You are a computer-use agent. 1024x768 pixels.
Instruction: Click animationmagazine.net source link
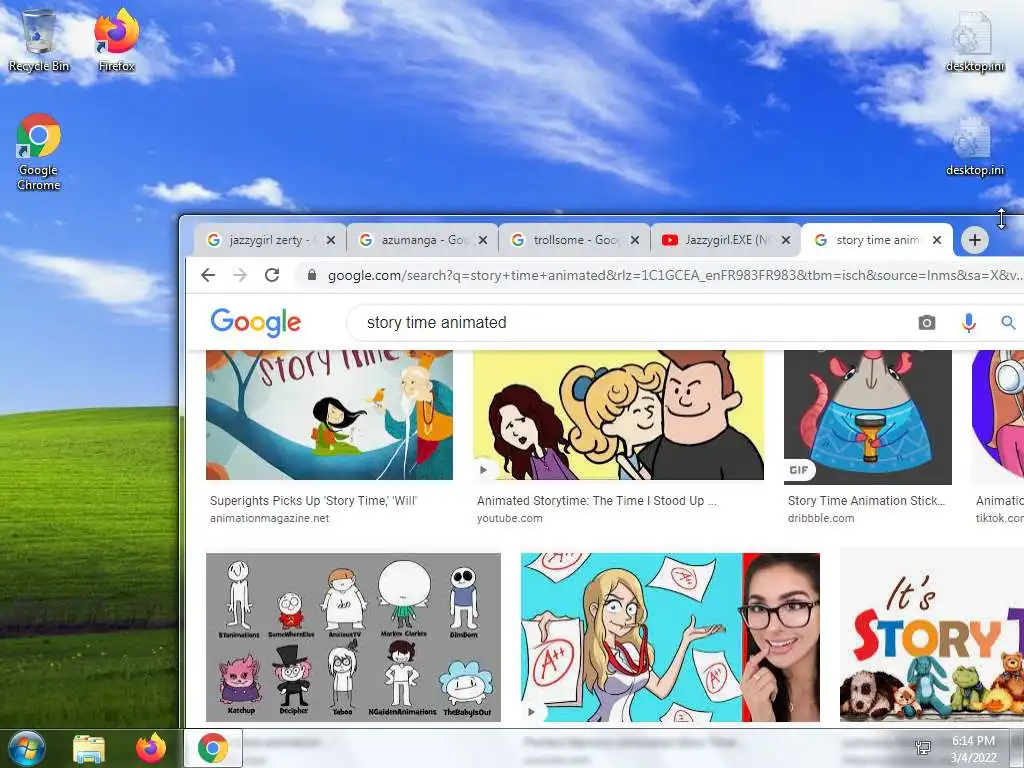pos(269,518)
